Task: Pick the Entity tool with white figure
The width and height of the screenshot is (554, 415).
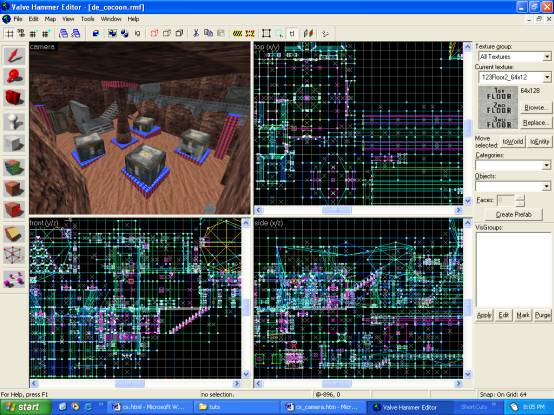Action: (x=14, y=121)
